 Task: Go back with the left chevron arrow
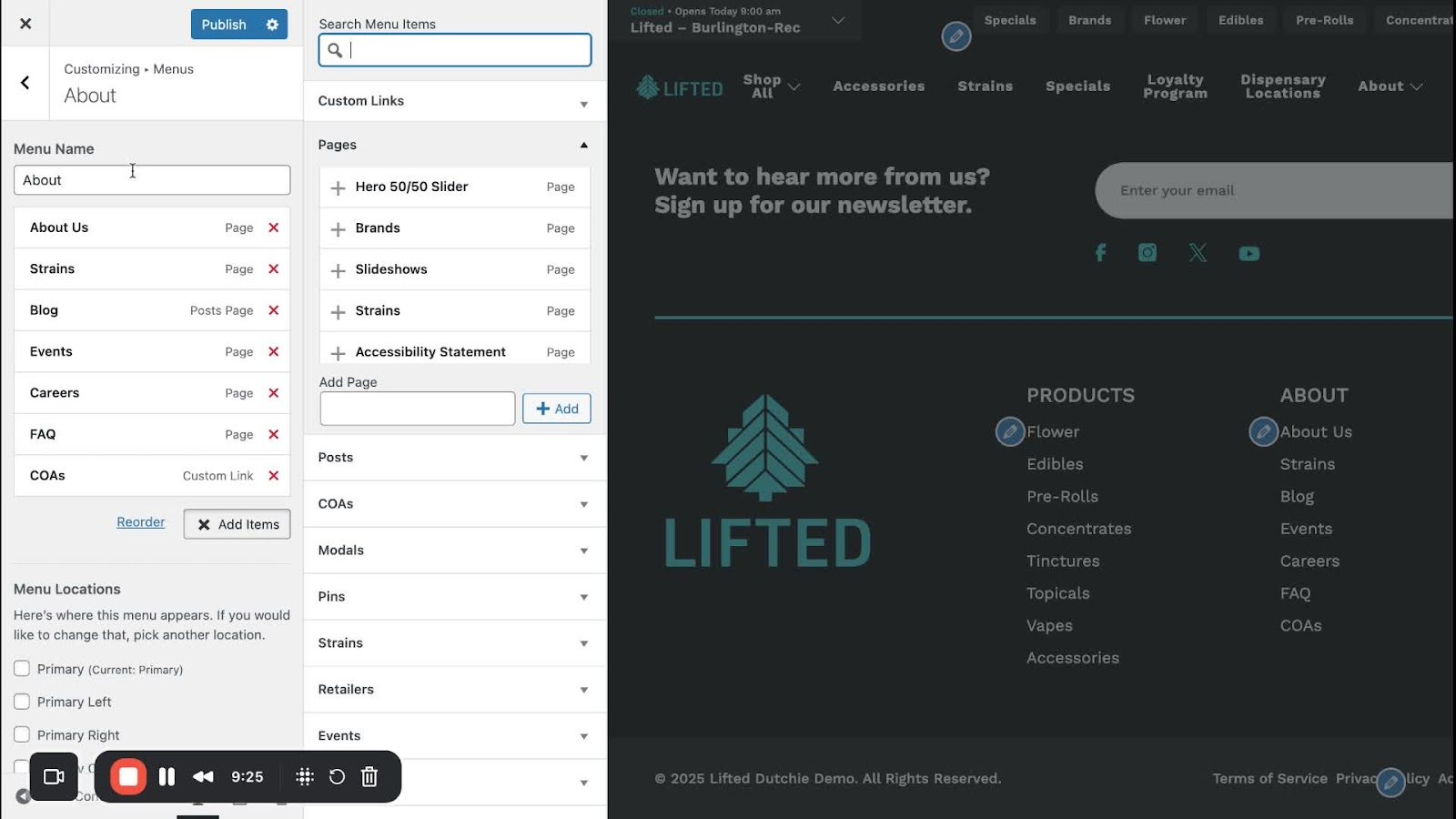[x=25, y=83]
